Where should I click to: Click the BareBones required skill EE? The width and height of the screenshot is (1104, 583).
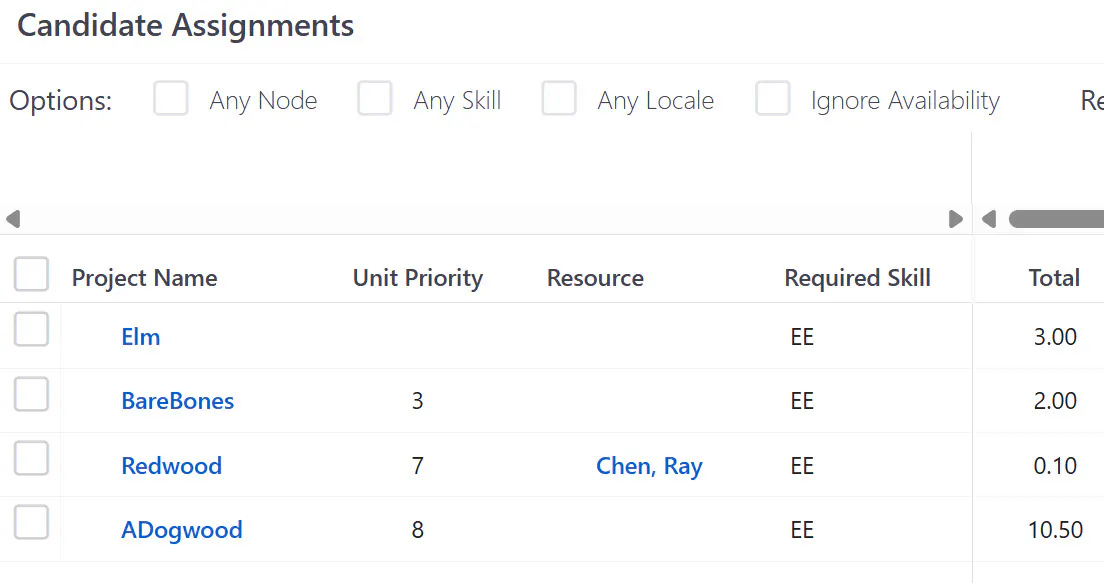coord(802,401)
